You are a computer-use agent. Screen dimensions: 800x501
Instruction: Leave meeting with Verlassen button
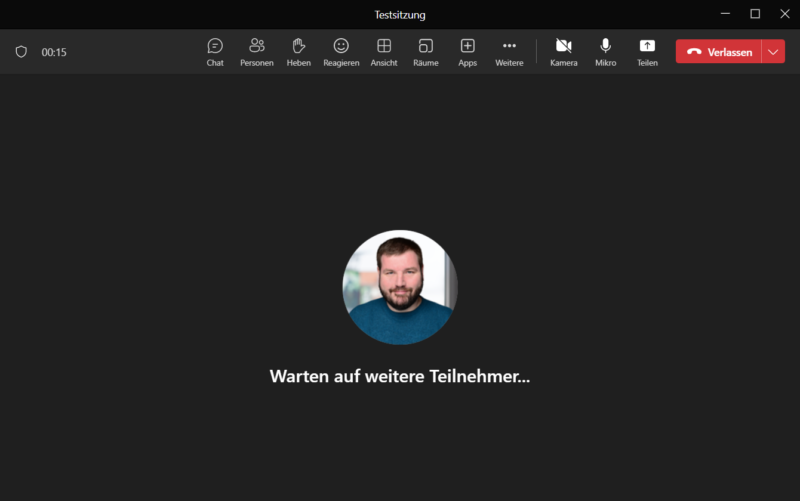(x=718, y=52)
